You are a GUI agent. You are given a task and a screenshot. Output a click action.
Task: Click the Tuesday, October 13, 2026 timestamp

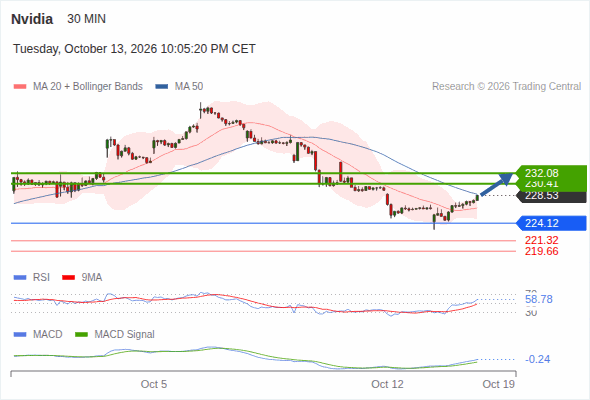[134, 49]
